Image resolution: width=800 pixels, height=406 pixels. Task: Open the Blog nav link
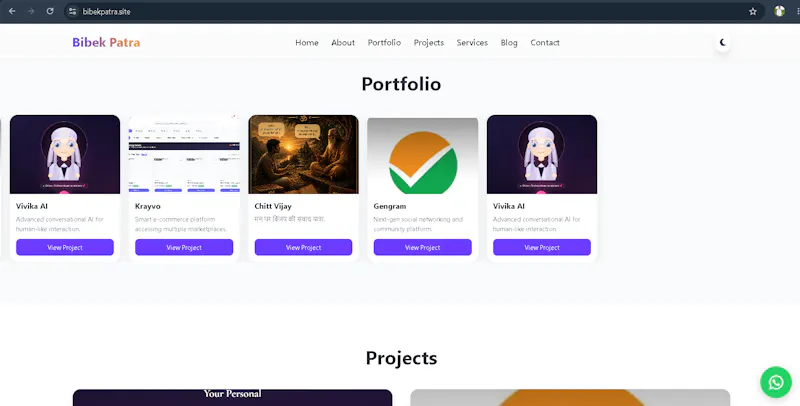(509, 43)
